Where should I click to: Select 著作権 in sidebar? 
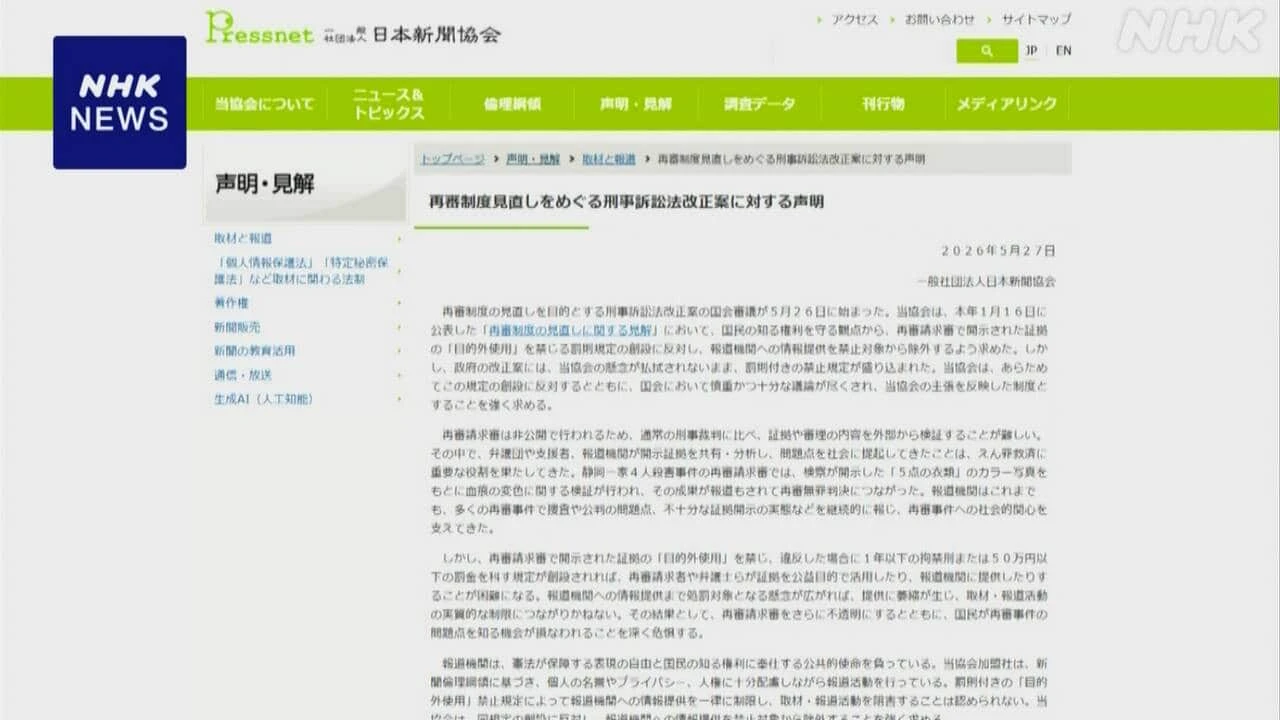[231, 303]
